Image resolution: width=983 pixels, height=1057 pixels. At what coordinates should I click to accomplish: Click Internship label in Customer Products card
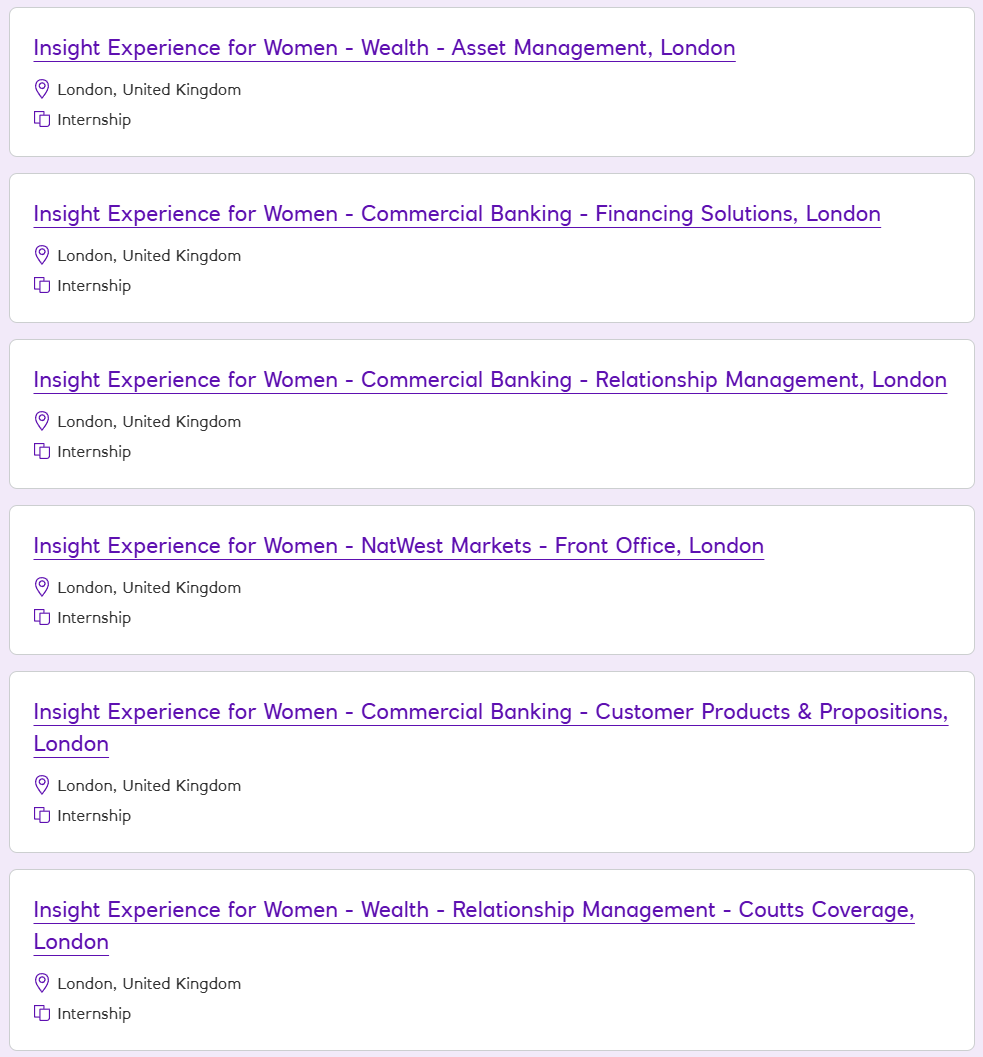tap(94, 815)
